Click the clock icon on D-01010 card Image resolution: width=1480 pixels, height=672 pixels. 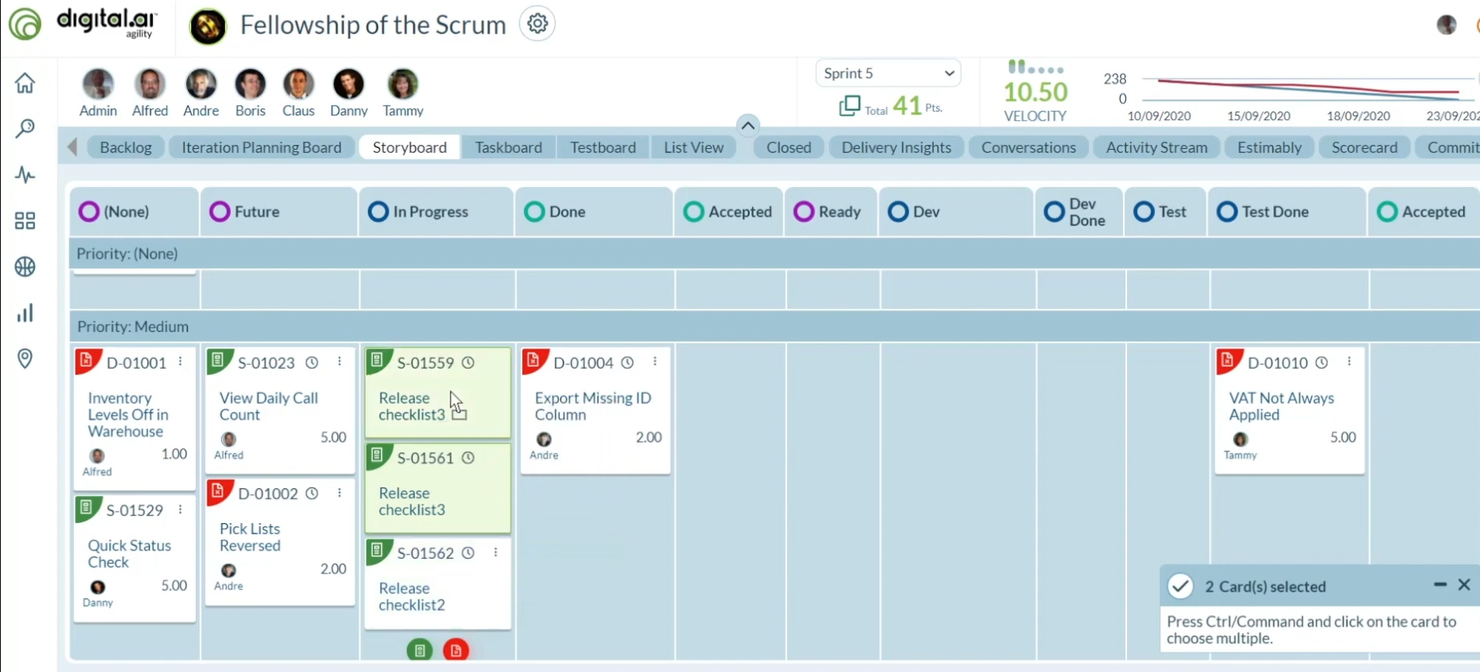[x=1321, y=363]
